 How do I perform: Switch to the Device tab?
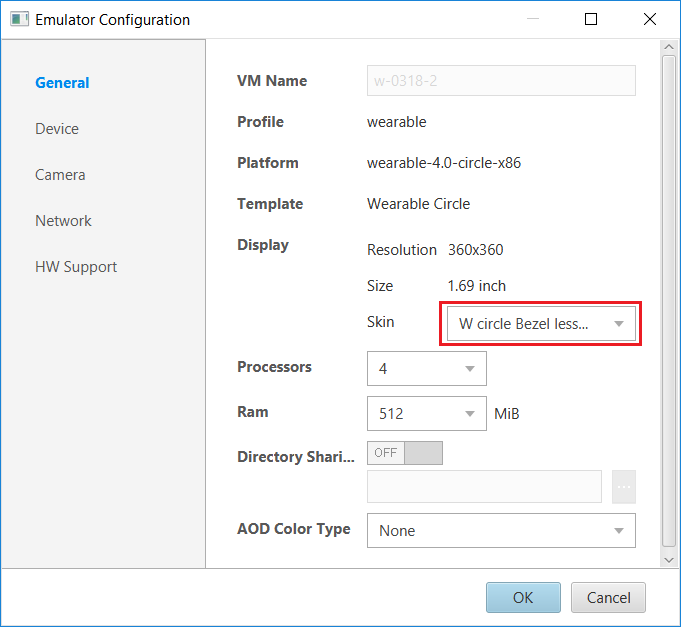(x=57, y=129)
